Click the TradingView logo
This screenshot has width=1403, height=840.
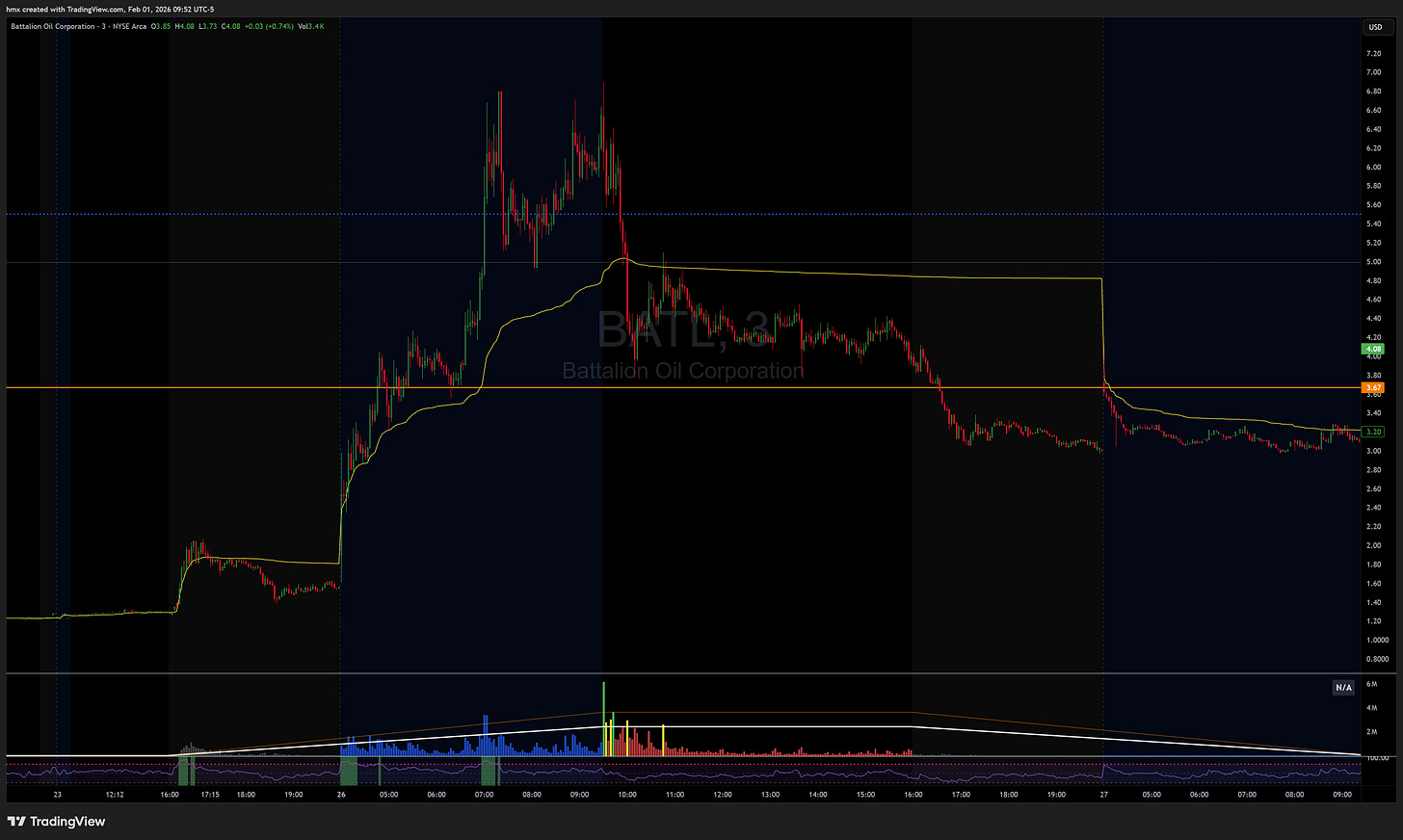tap(56, 822)
